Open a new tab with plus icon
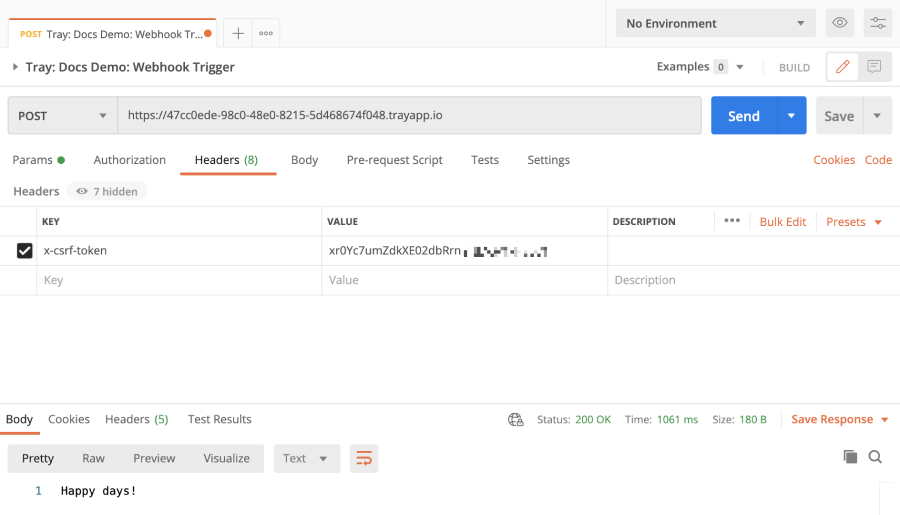Image resolution: width=900 pixels, height=515 pixels. pyautogui.click(x=238, y=33)
